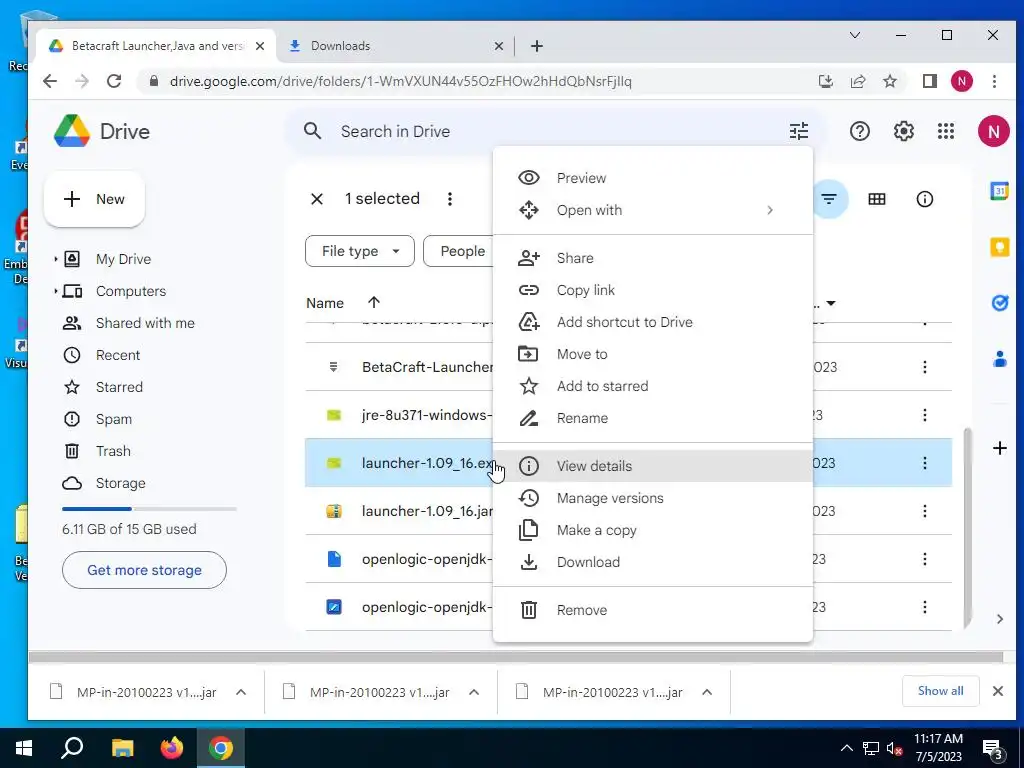The image size is (1024, 768).
Task: Open more options for launcher-1.09_16.jar row
Action: (925, 511)
